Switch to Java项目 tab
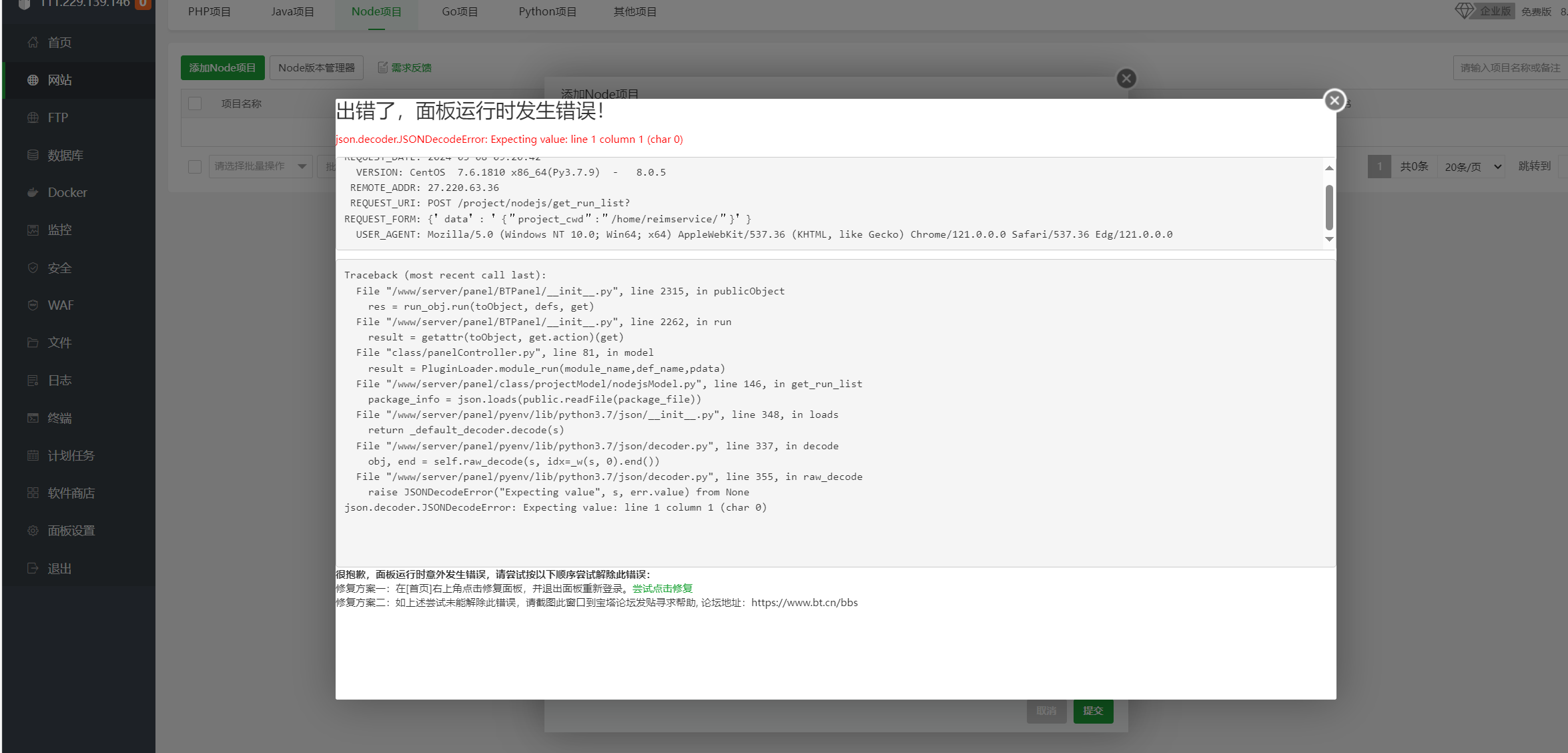 (292, 11)
